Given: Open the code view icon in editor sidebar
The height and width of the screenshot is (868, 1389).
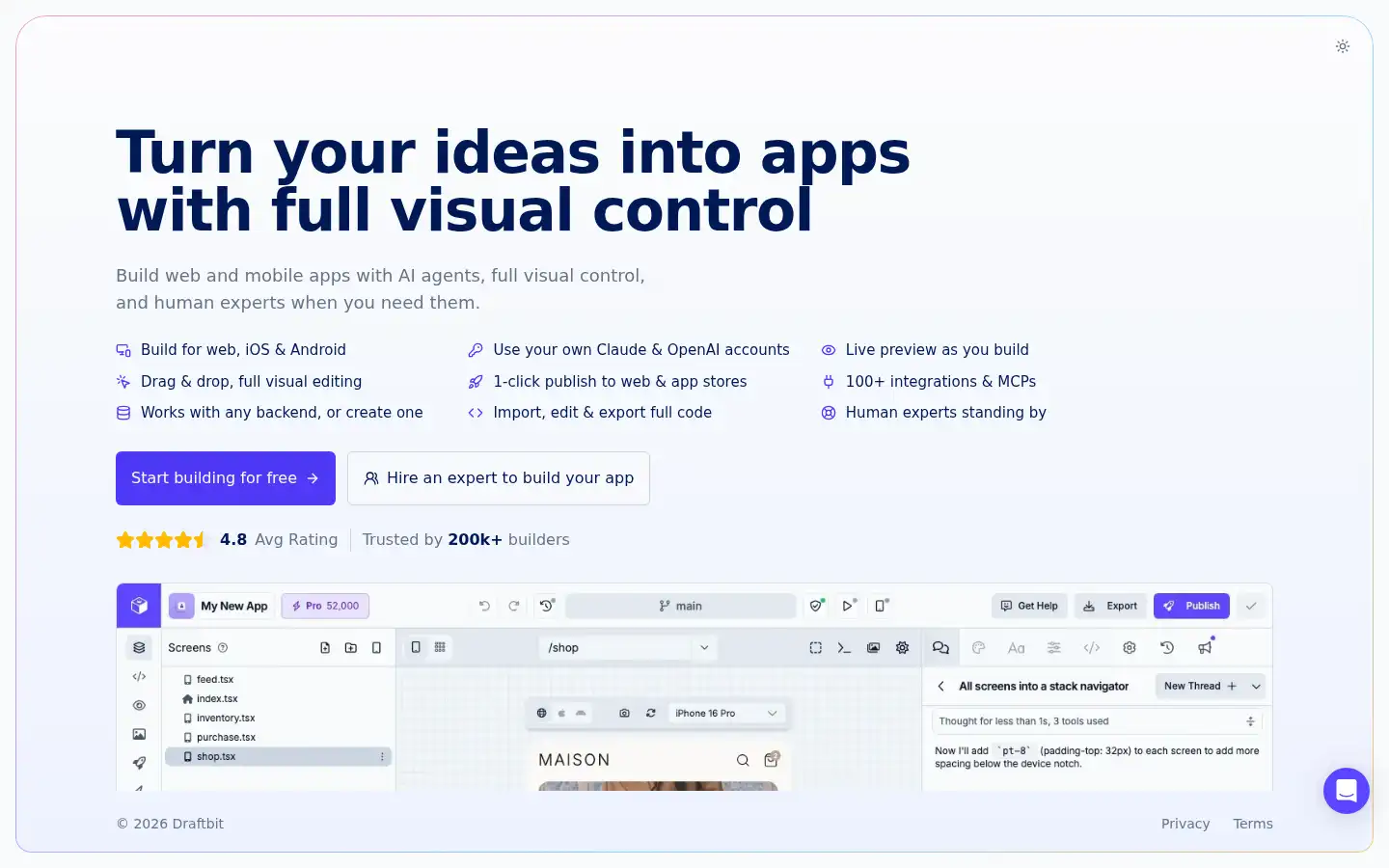Looking at the screenshot, I should click(139, 677).
